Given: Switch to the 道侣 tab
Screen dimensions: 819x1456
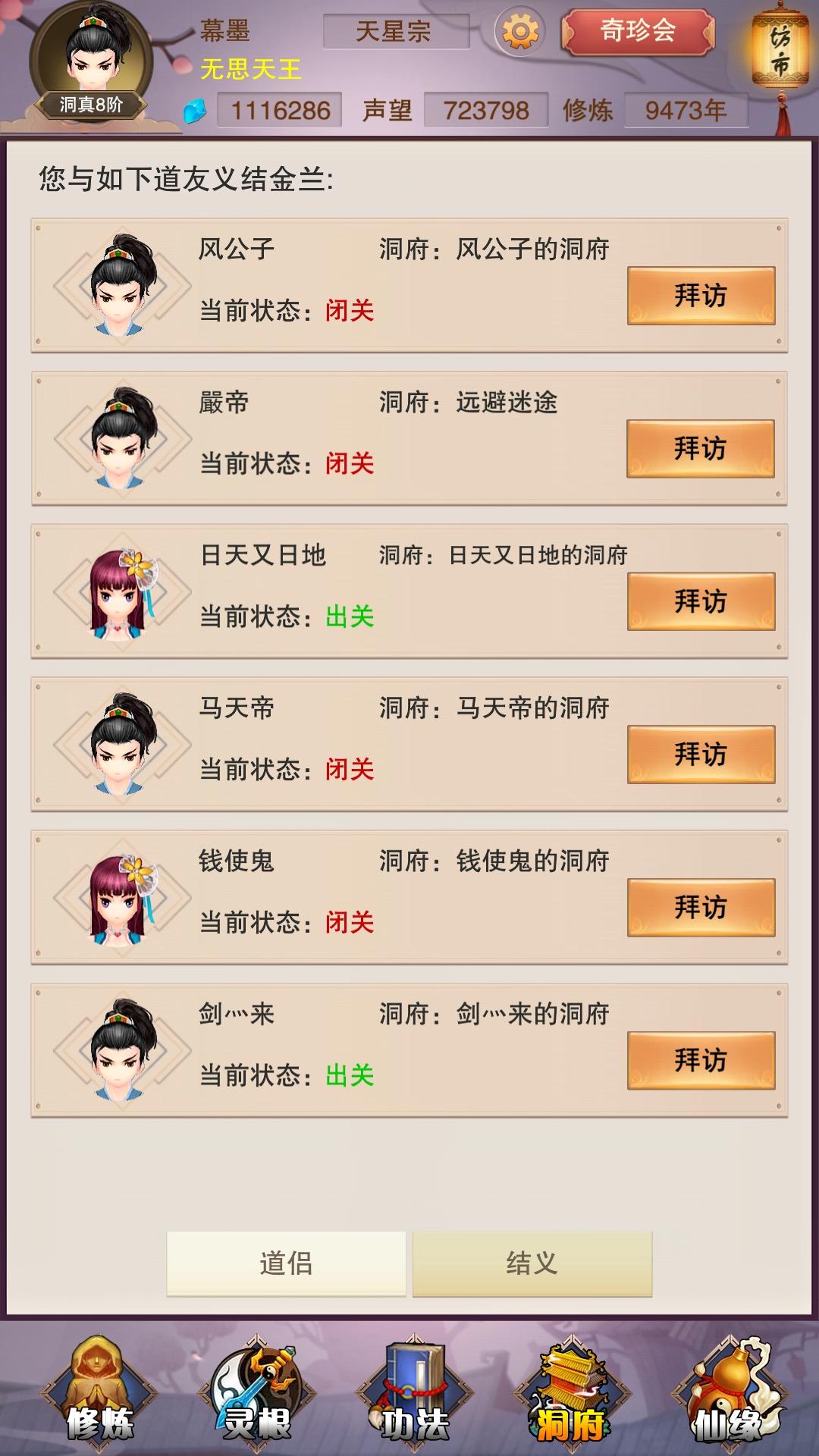Looking at the screenshot, I should coord(286,1263).
